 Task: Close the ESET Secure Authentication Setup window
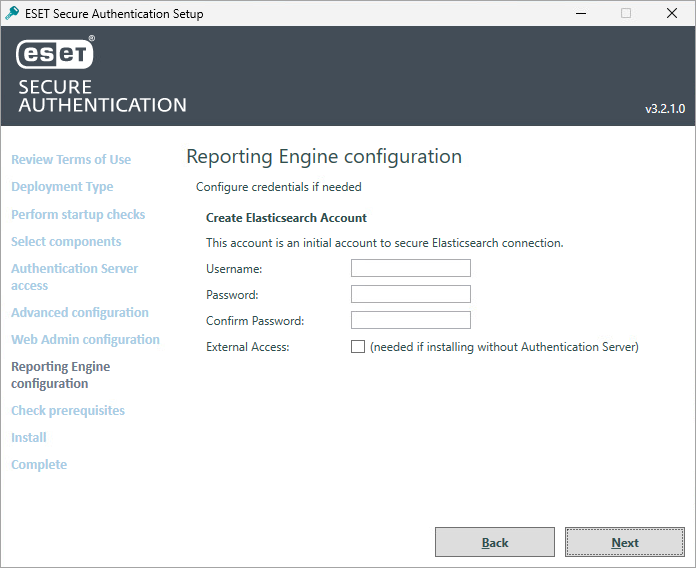(x=672, y=13)
